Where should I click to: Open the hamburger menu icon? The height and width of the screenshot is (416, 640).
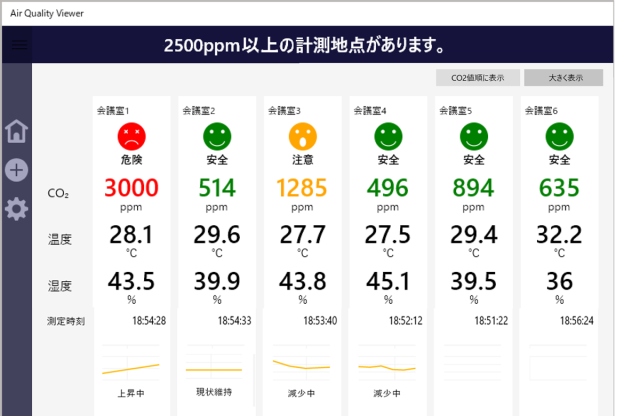coord(19,45)
